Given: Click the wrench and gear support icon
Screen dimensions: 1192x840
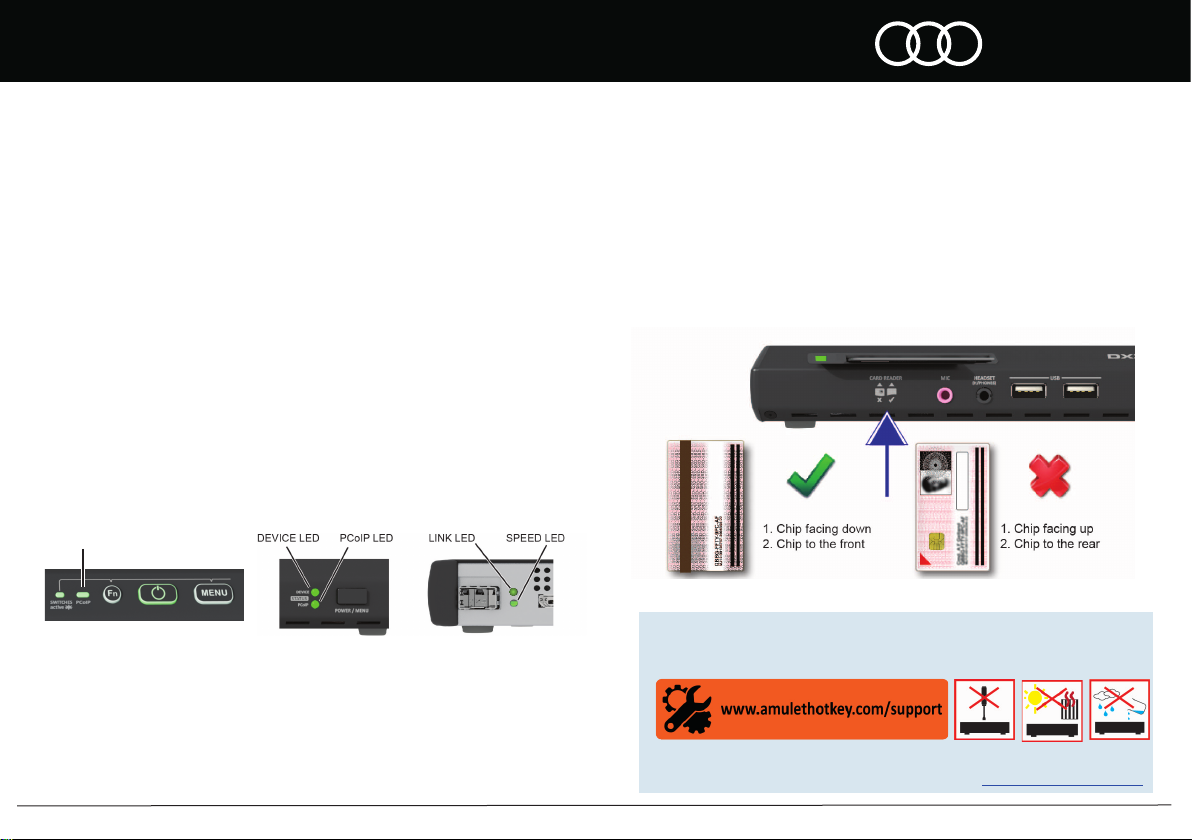Looking at the screenshot, I should pyautogui.click(x=686, y=709).
